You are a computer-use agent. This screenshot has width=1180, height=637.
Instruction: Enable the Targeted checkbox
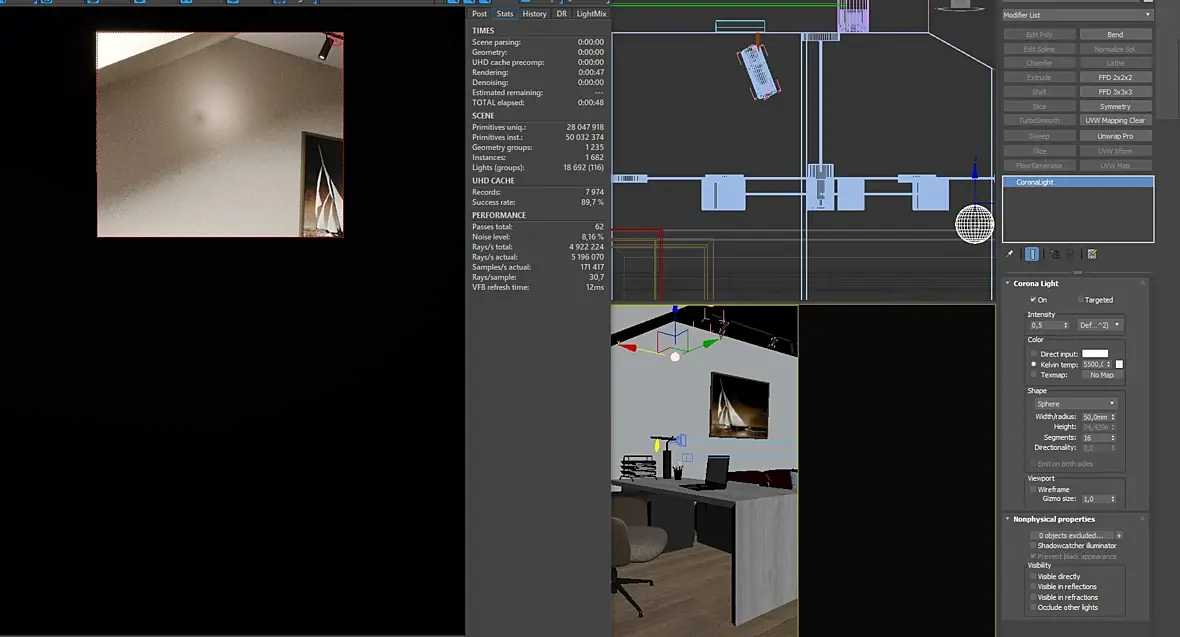[1080, 300]
